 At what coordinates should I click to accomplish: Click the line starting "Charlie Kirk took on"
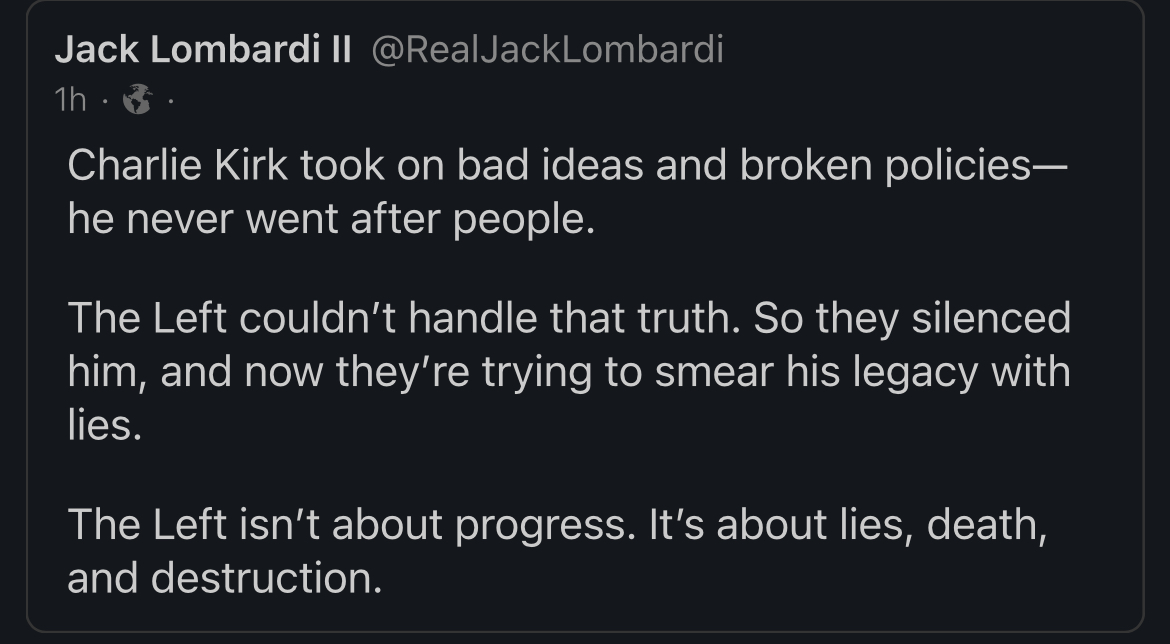[x=567, y=167]
